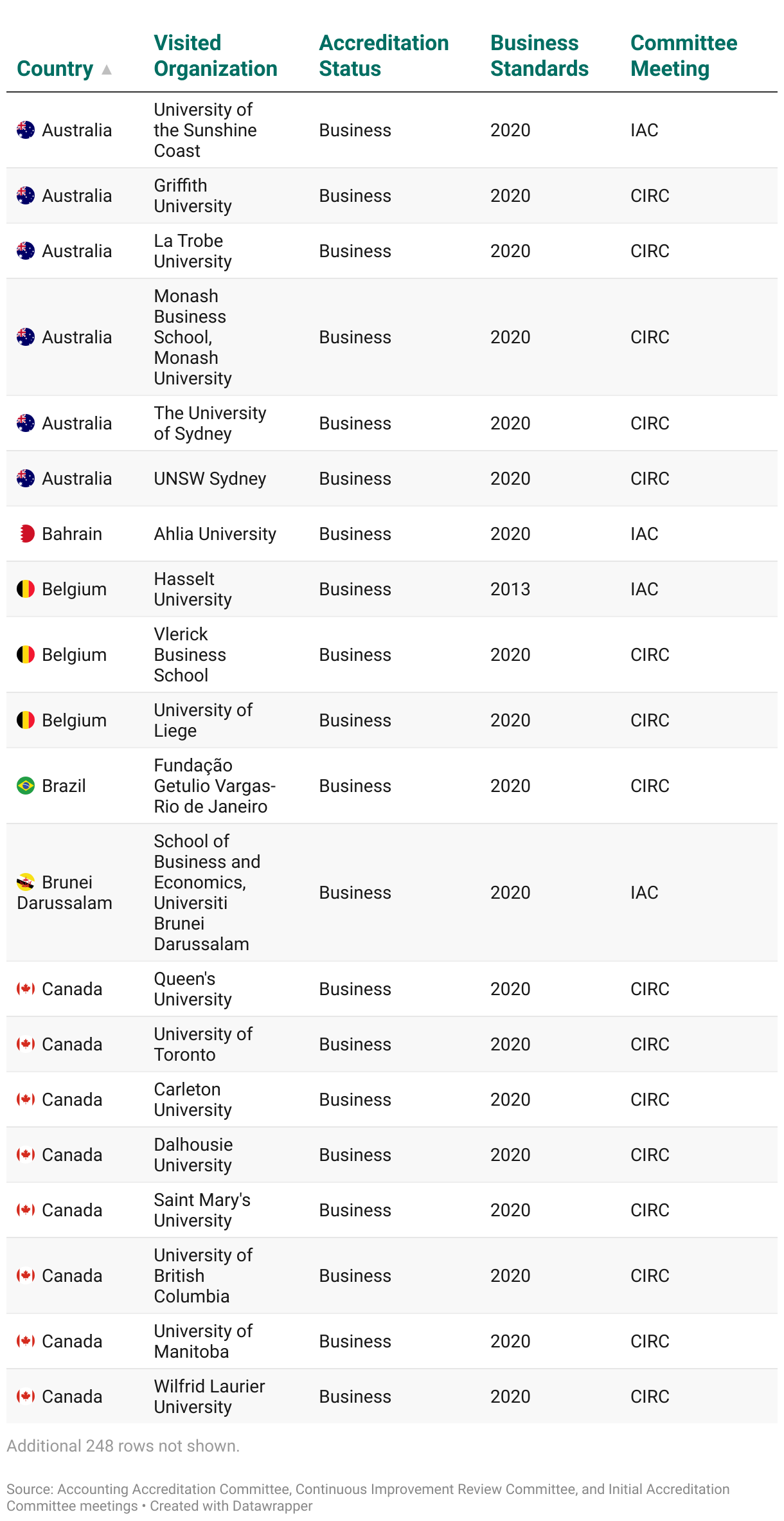
Task: Click the Business Standards column header
Action: pos(539,56)
